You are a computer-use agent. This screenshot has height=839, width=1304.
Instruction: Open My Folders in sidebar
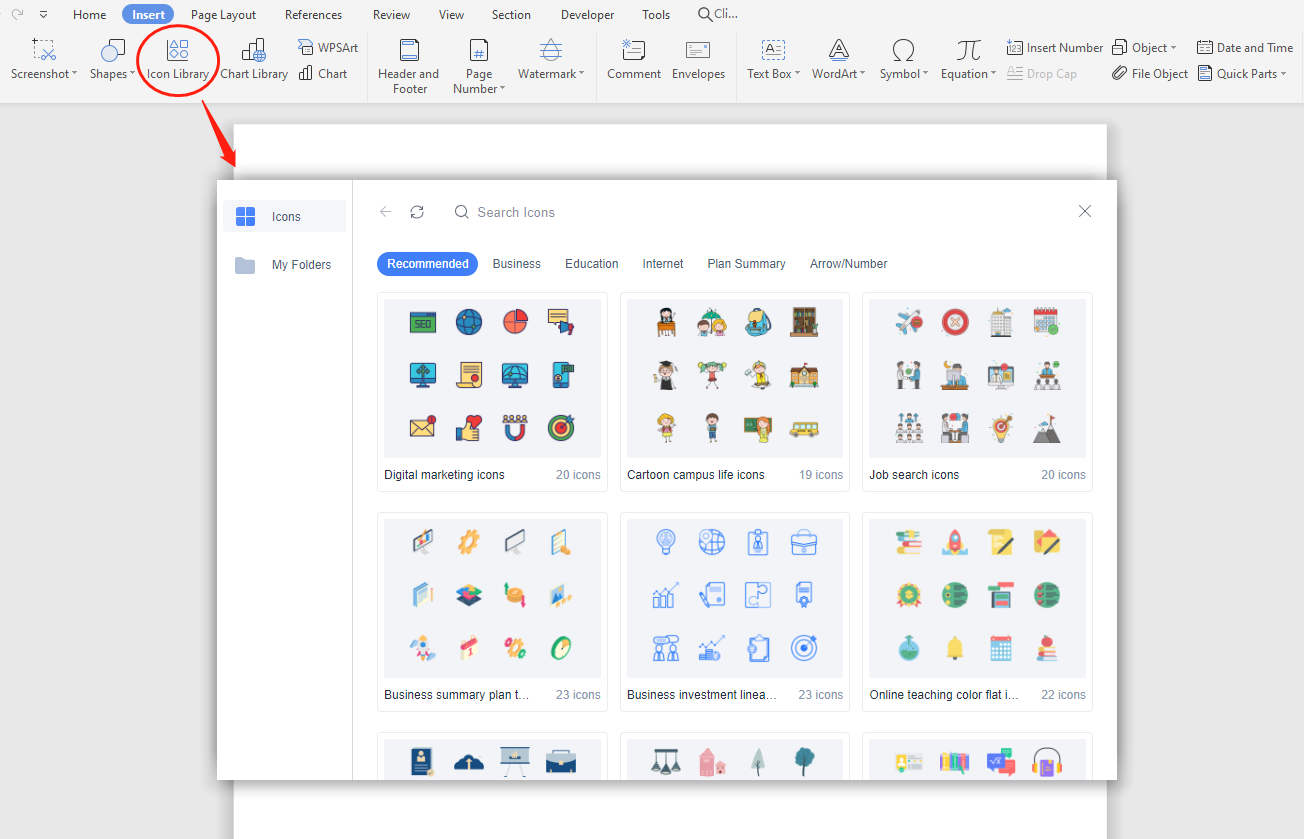pos(300,265)
